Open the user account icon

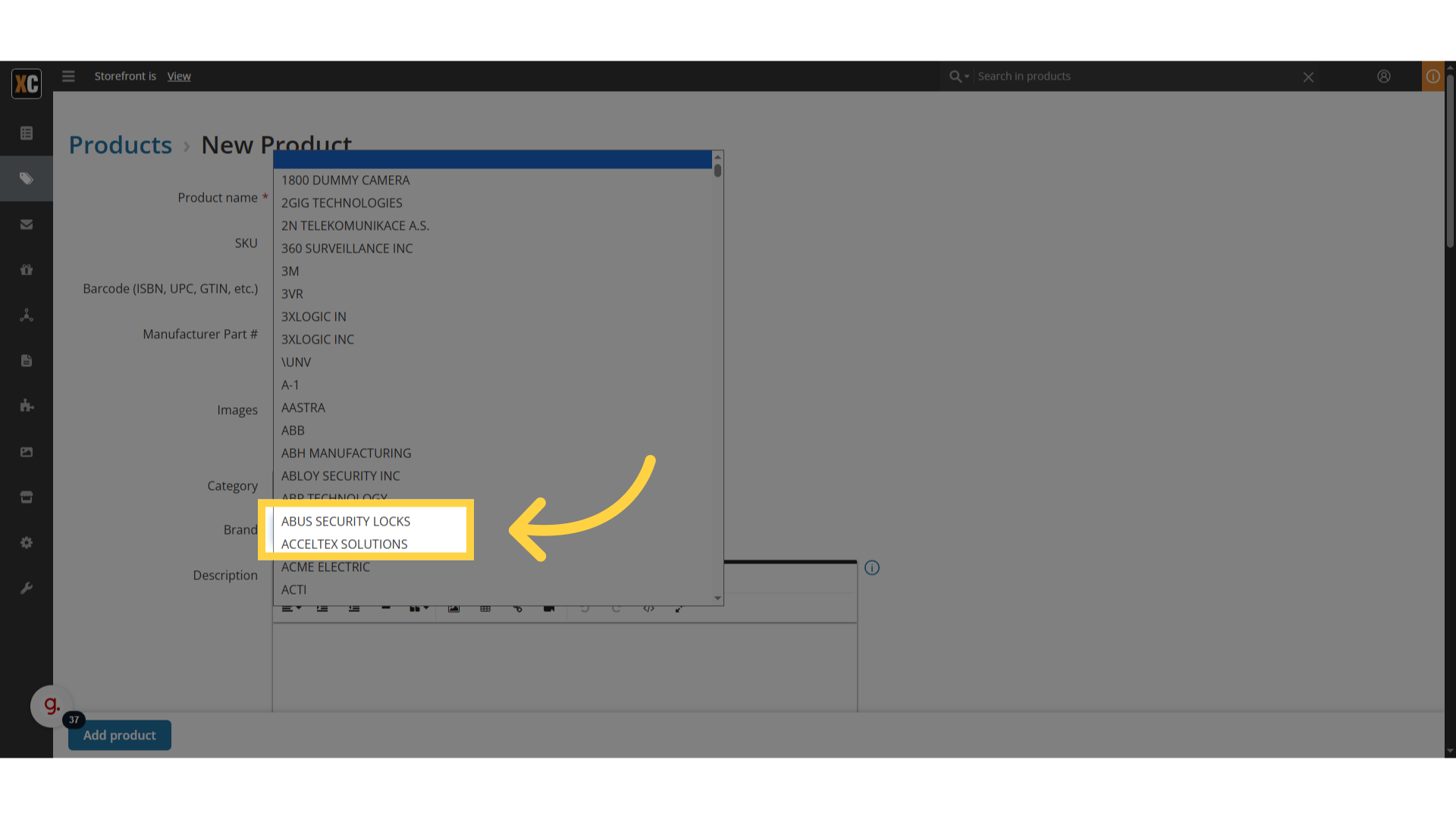pyautogui.click(x=1384, y=77)
